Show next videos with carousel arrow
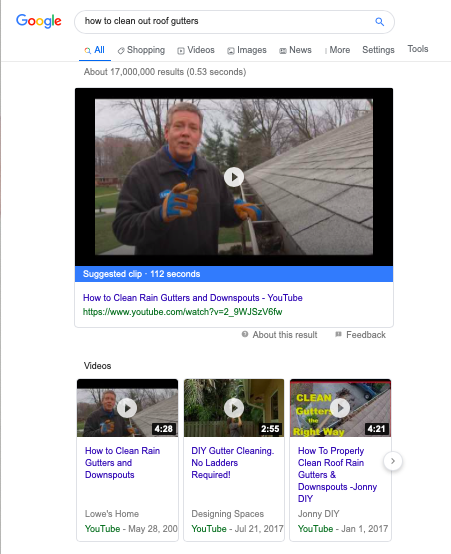The width and height of the screenshot is (451, 554). click(x=393, y=461)
